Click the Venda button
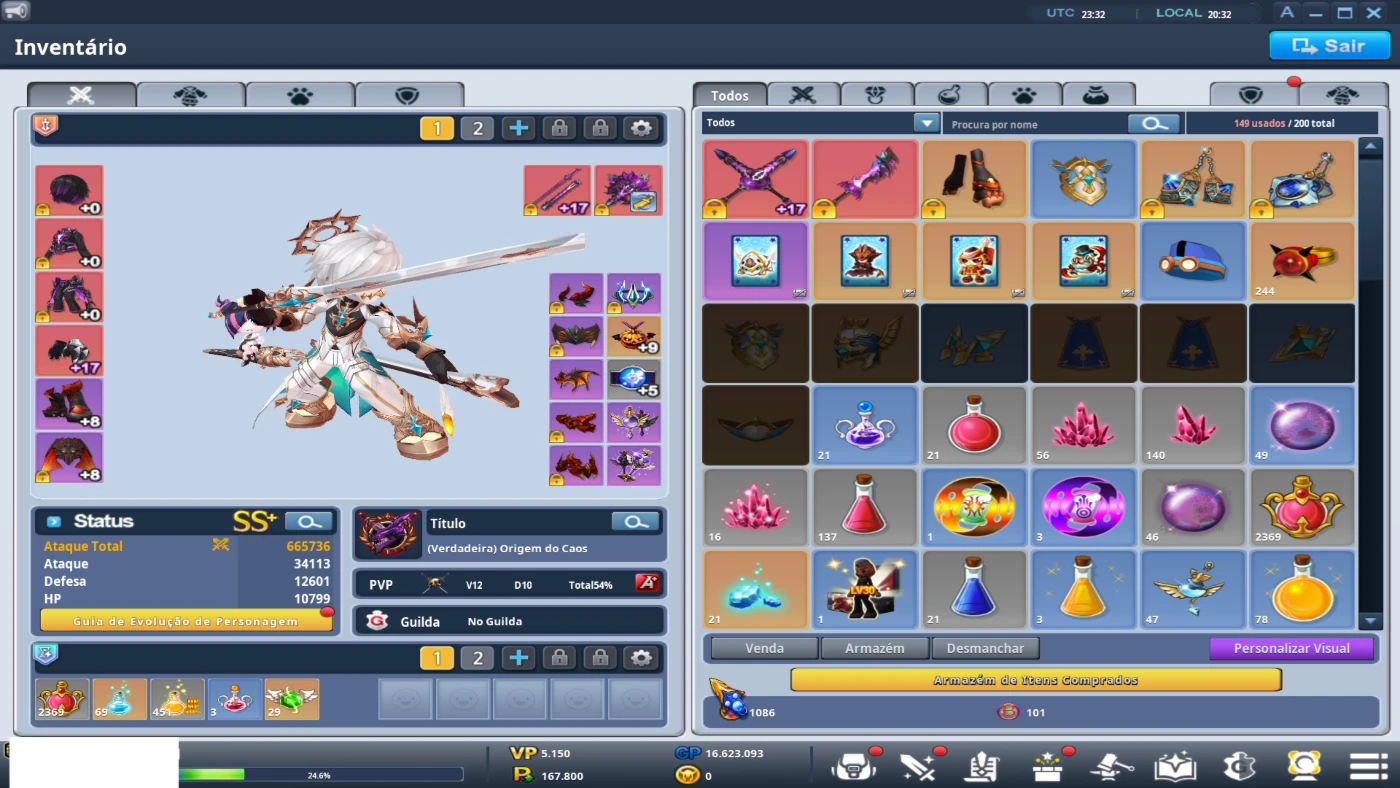Image resolution: width=1400 pixels, height=788 pixels. [765, 648]
